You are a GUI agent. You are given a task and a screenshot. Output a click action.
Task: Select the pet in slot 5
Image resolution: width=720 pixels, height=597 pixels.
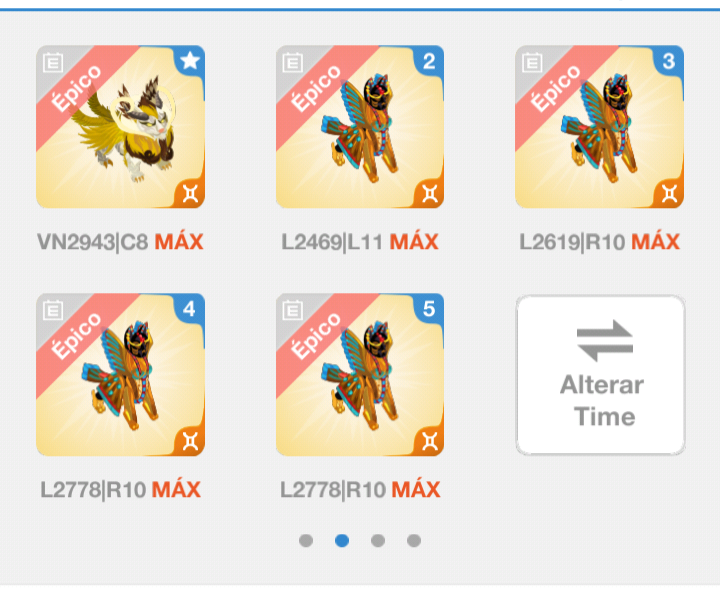pyautogui.click(x=360, y=375)
